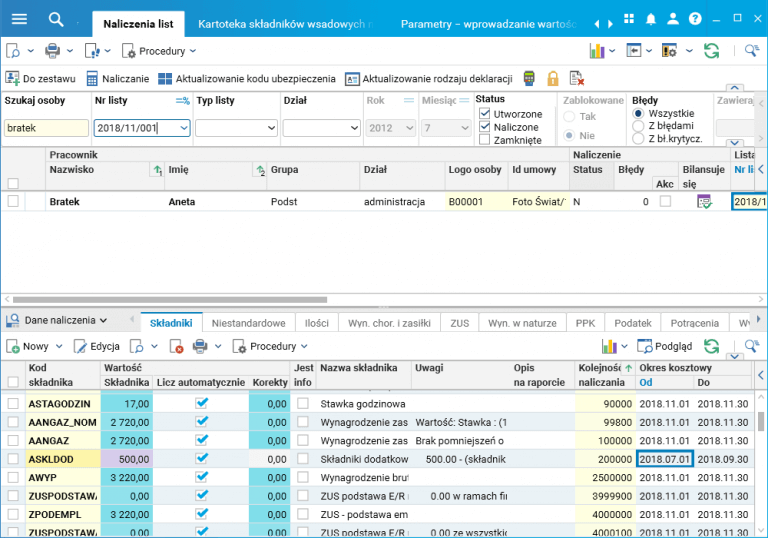Click the Do zestawu button
The width and height of the screenshot is (768, 538).
click(40, 78)
